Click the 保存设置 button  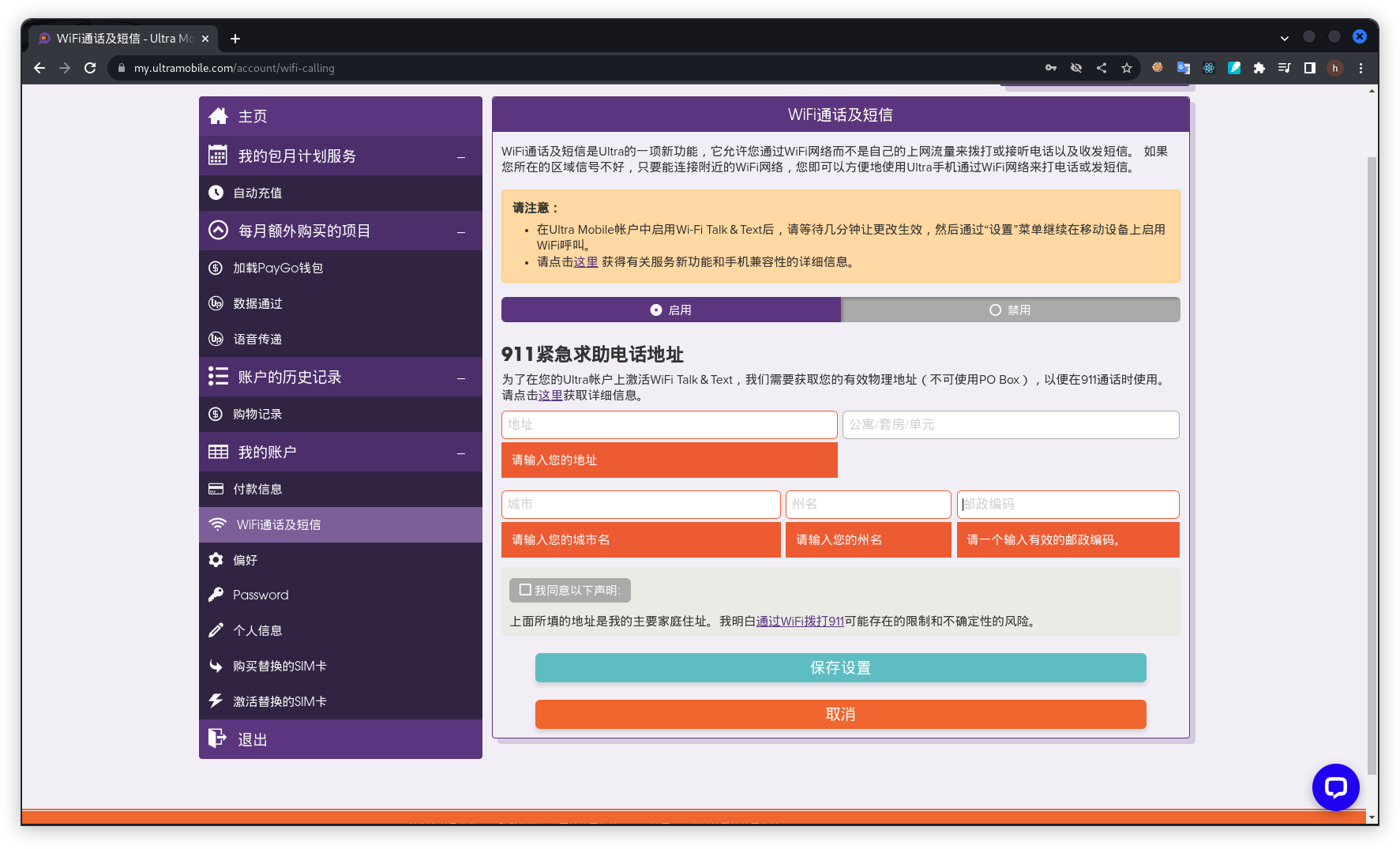click(x=840, y=667)
